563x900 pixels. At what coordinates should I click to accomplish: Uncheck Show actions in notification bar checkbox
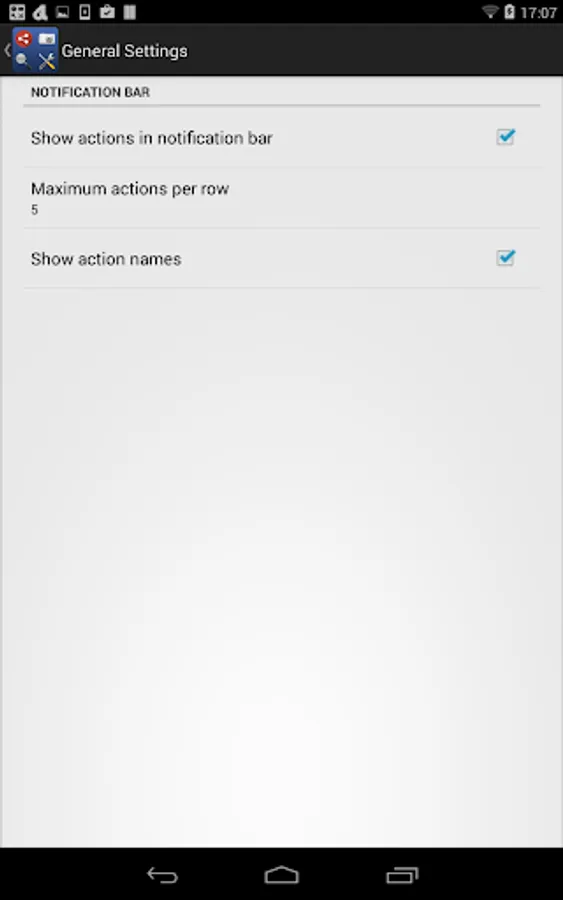pos(505,137)
